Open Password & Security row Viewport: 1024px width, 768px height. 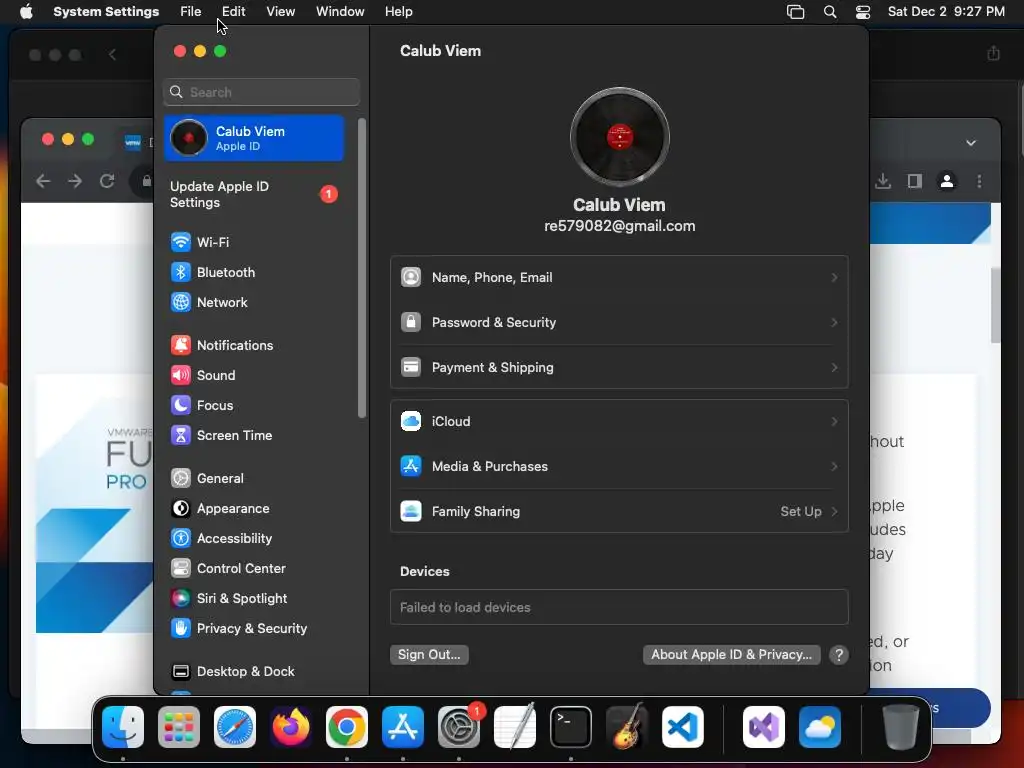(619, 323)
